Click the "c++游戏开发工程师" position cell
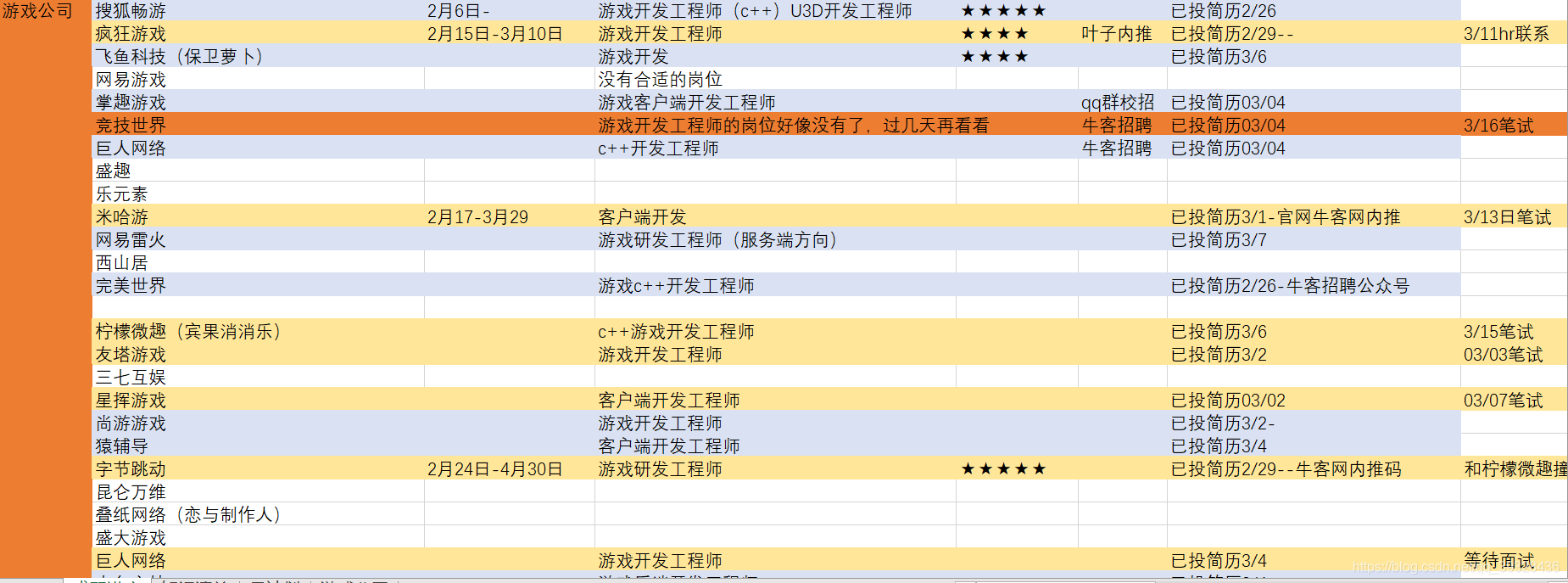The image size is (1568, 583). [776, 331]
